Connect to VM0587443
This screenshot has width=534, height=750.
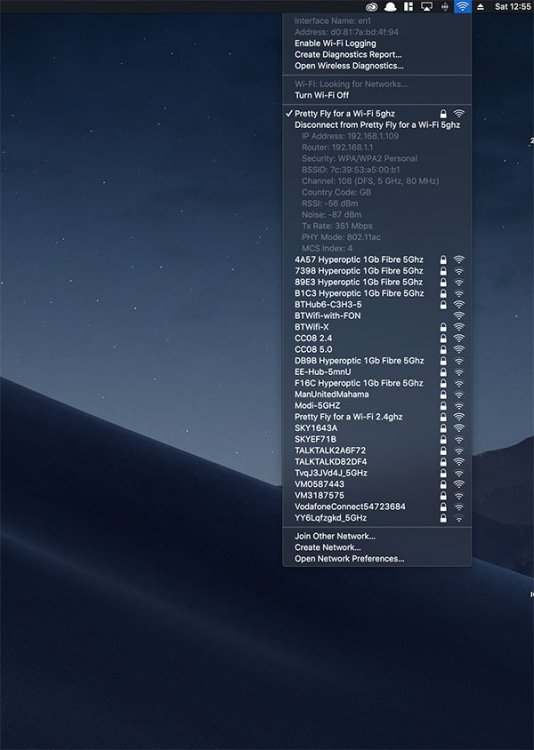pos(377,485)
